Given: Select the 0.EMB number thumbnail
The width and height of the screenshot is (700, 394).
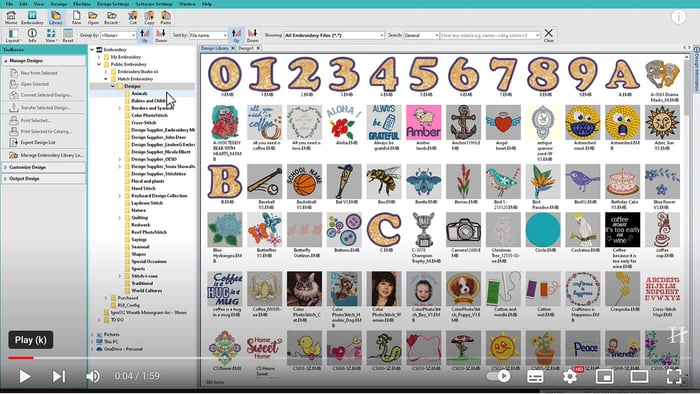Looking at the screenshot, I should coord(225,75).
